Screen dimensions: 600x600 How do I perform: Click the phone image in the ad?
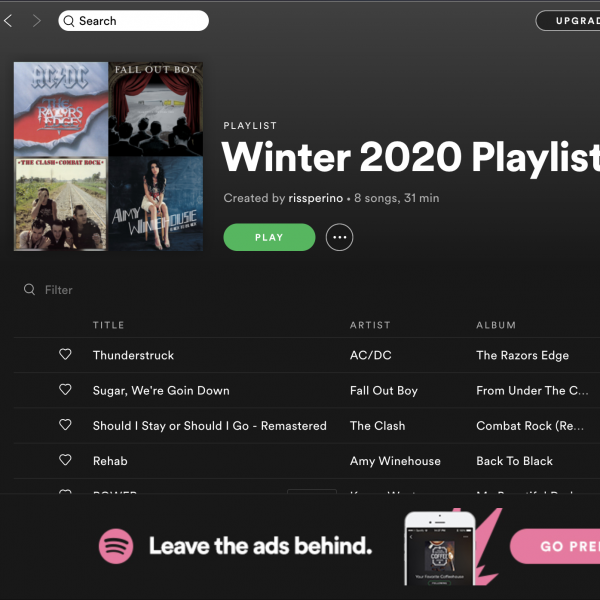click(440, 548)
